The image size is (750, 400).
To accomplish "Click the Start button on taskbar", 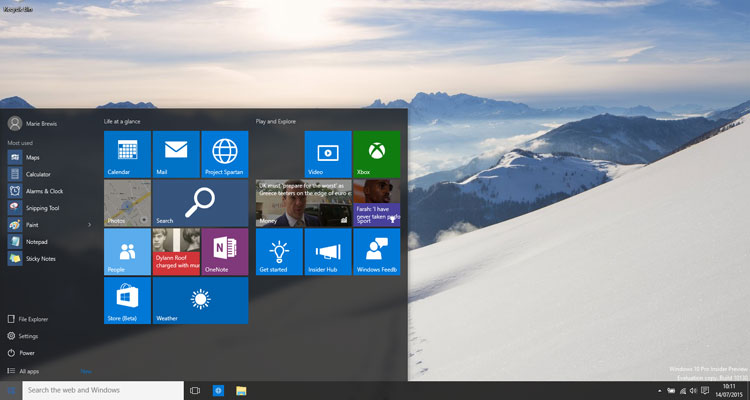I will click(11, 390).
